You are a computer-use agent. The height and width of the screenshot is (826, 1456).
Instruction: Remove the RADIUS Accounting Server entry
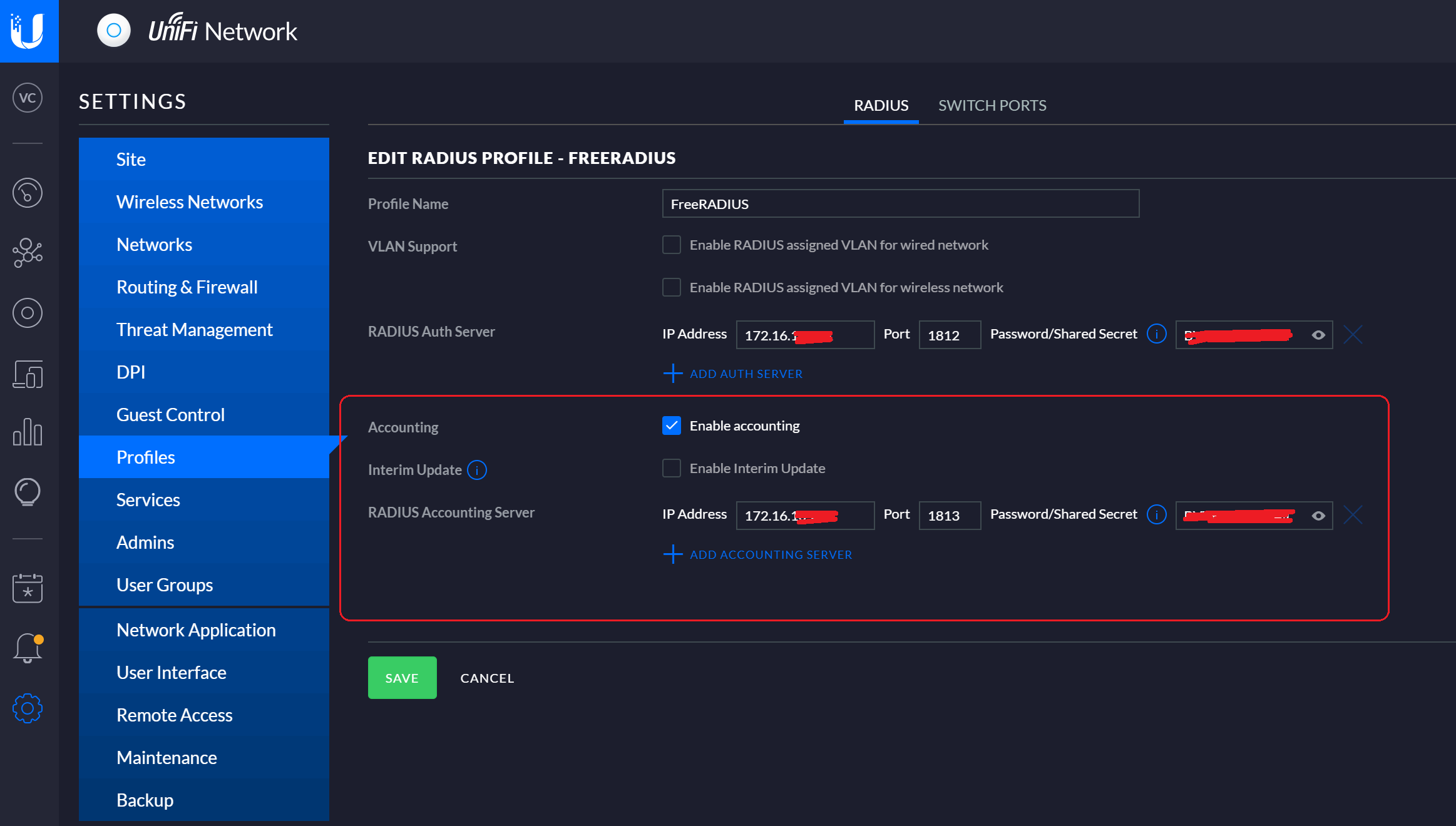[1353, 516]
